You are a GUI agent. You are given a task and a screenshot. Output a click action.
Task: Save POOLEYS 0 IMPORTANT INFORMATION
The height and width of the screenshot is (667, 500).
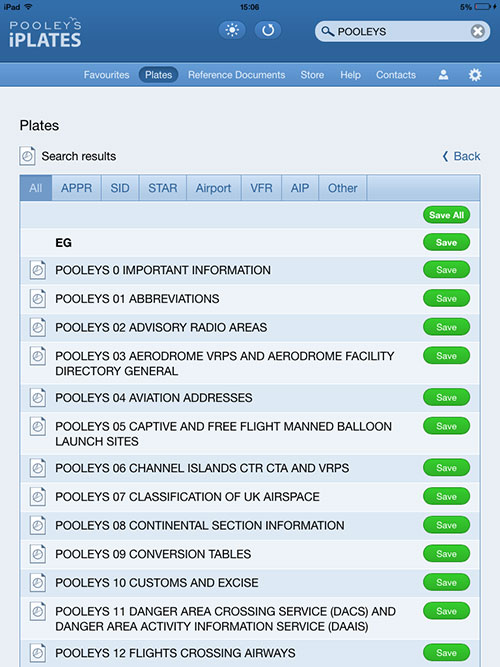[446, 270]
